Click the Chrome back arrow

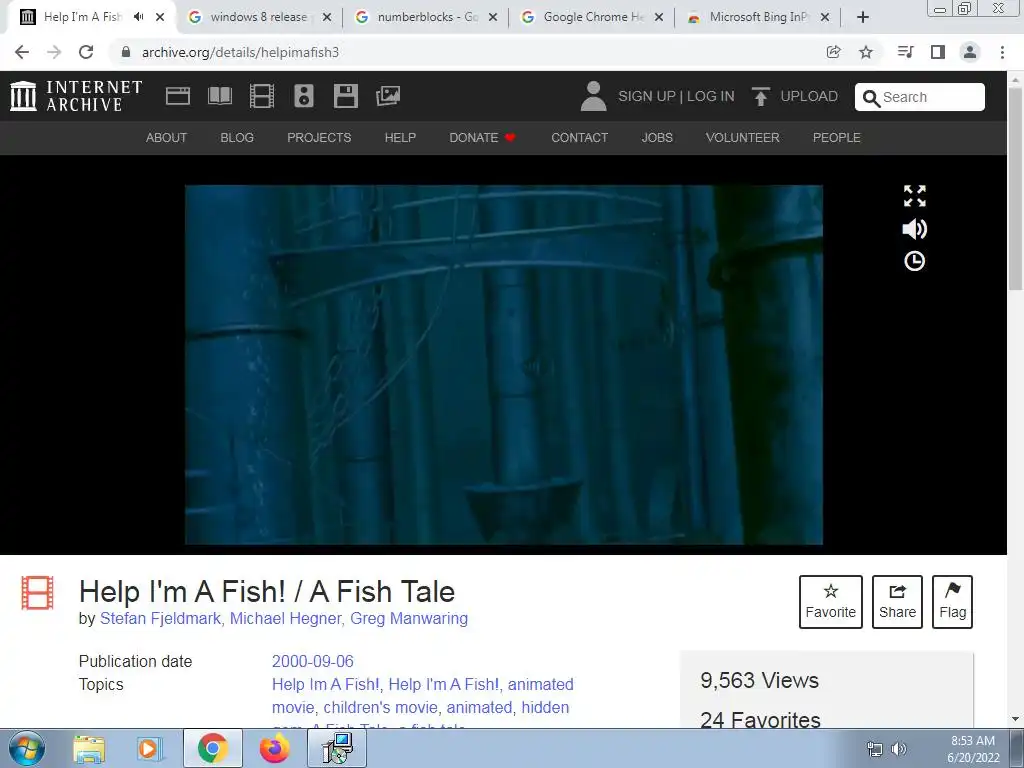coord(22,52)
